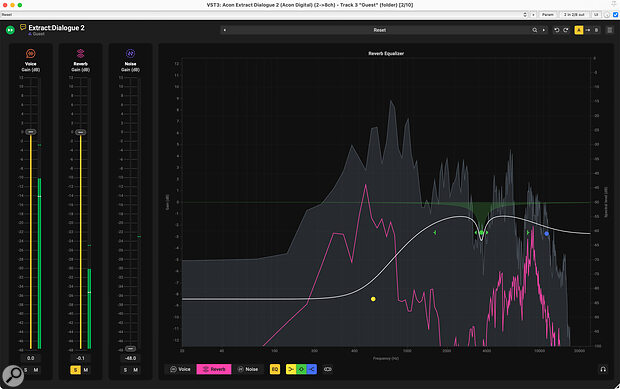Click the Reverb Equalizer title
620x389 pixels.
[386, 53]
